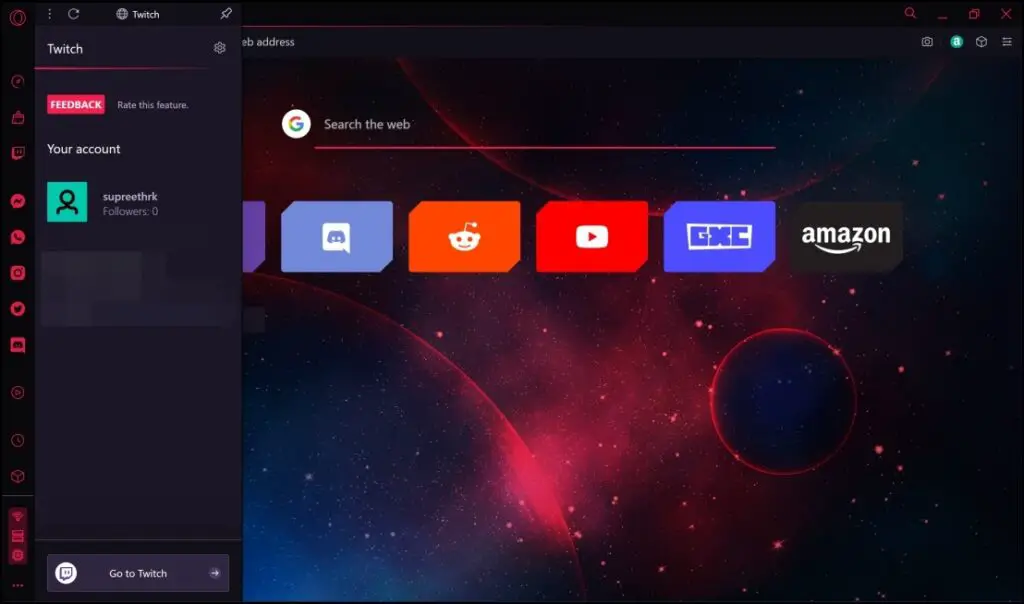Open Discord from the sidebar
1024x604 pixels.
pyautogui.click(x=18, y=345)
